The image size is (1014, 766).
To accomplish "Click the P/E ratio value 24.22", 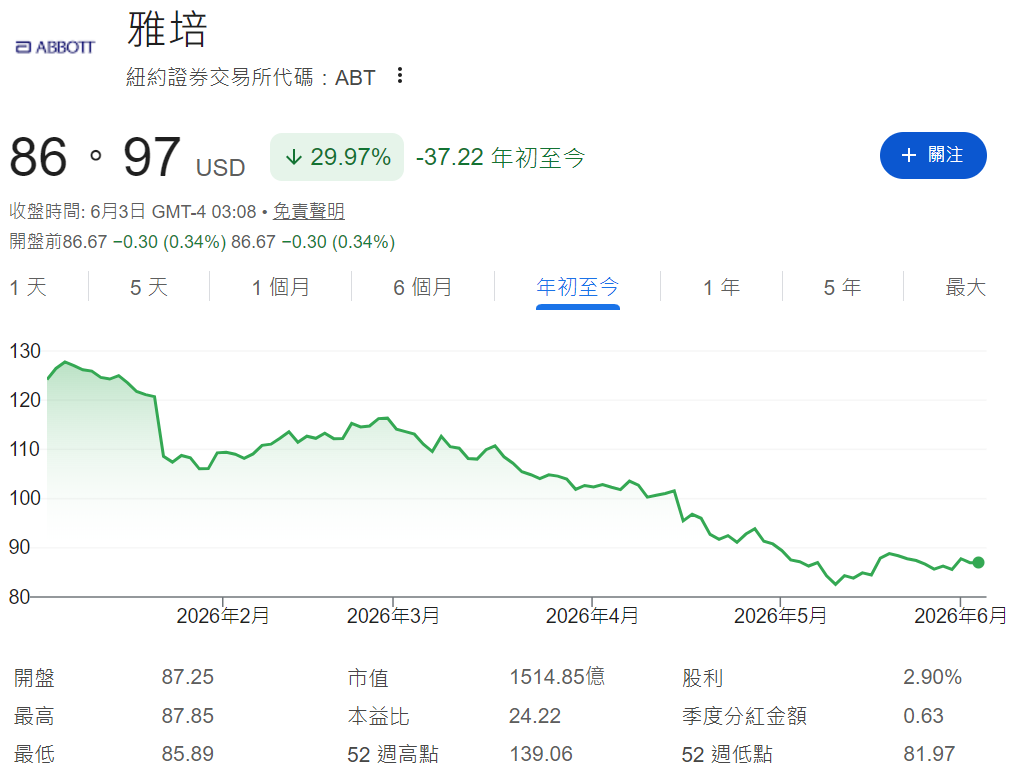I will [x=535, y=716].
